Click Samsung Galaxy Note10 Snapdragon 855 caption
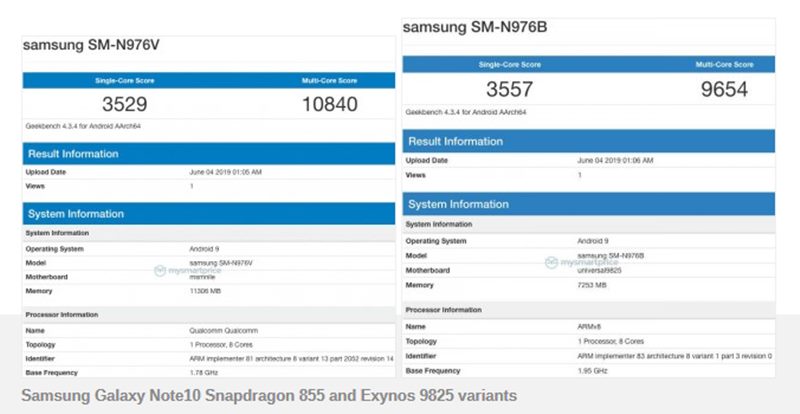This screenshot has height=414, width=800. click(269, 395)
